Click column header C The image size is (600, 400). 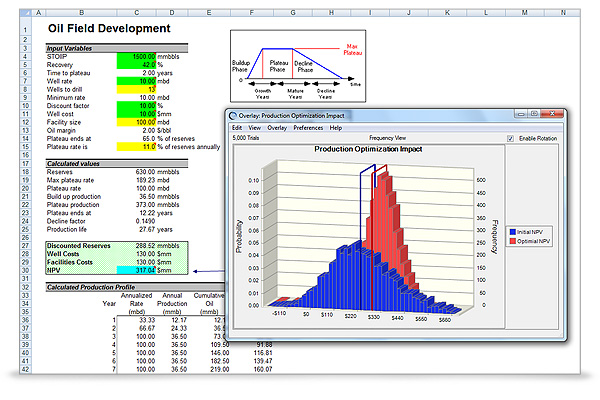136,14
